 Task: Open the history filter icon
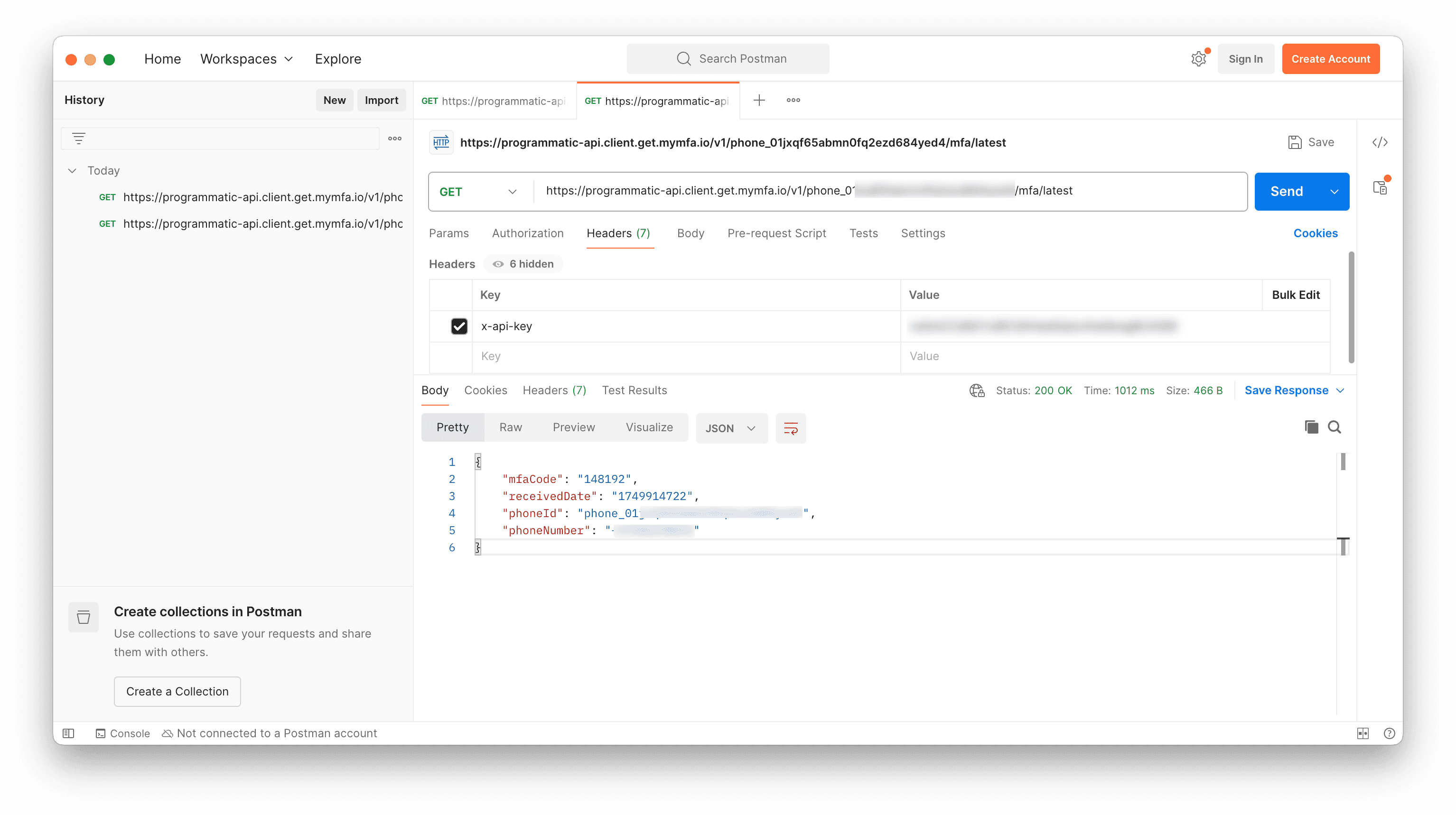coord(79,139)
